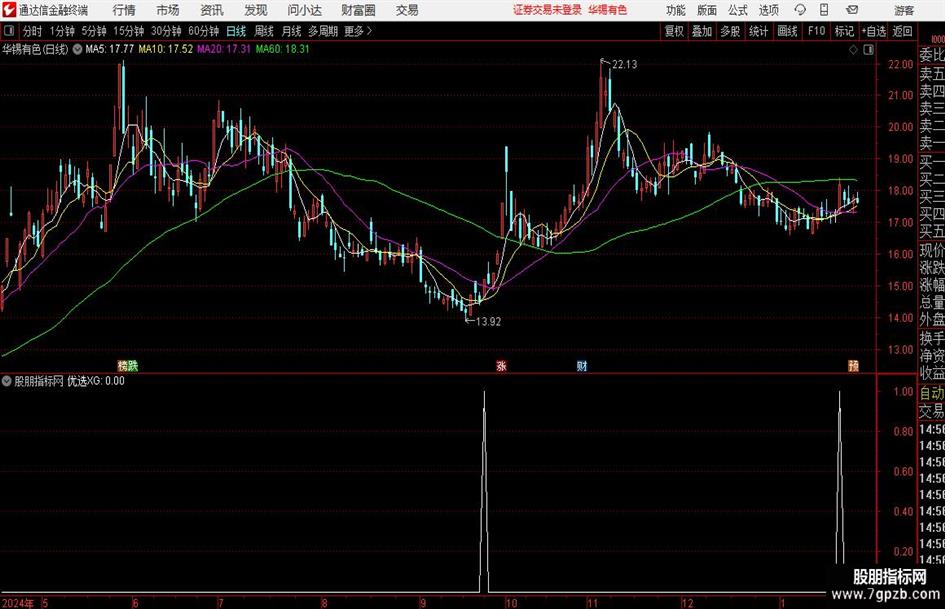Switch to 1分钟 period tab
This screenshot has width=945, height=609.
[61, 31]
